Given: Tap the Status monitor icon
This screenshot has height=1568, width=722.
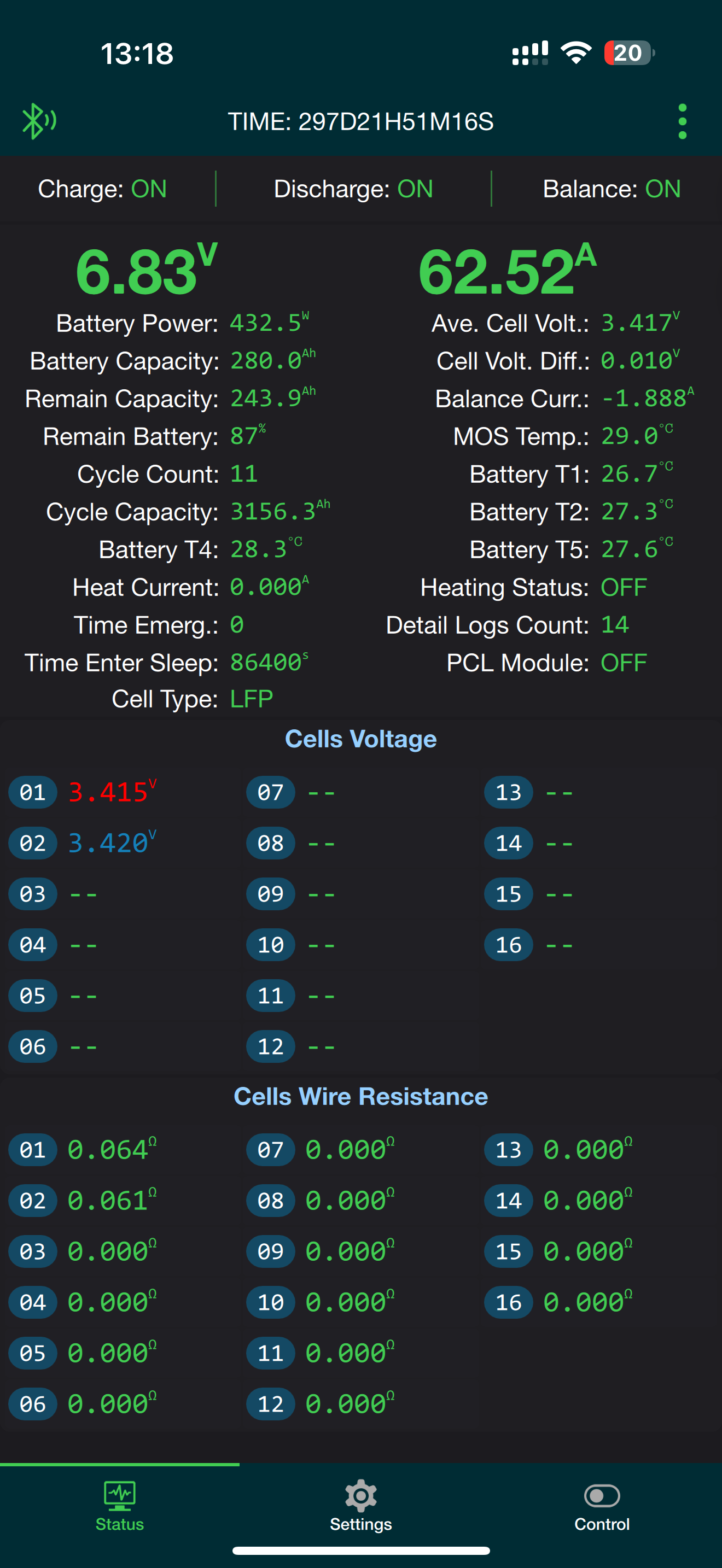Looking at the screenshot, I should point(120,1496).
